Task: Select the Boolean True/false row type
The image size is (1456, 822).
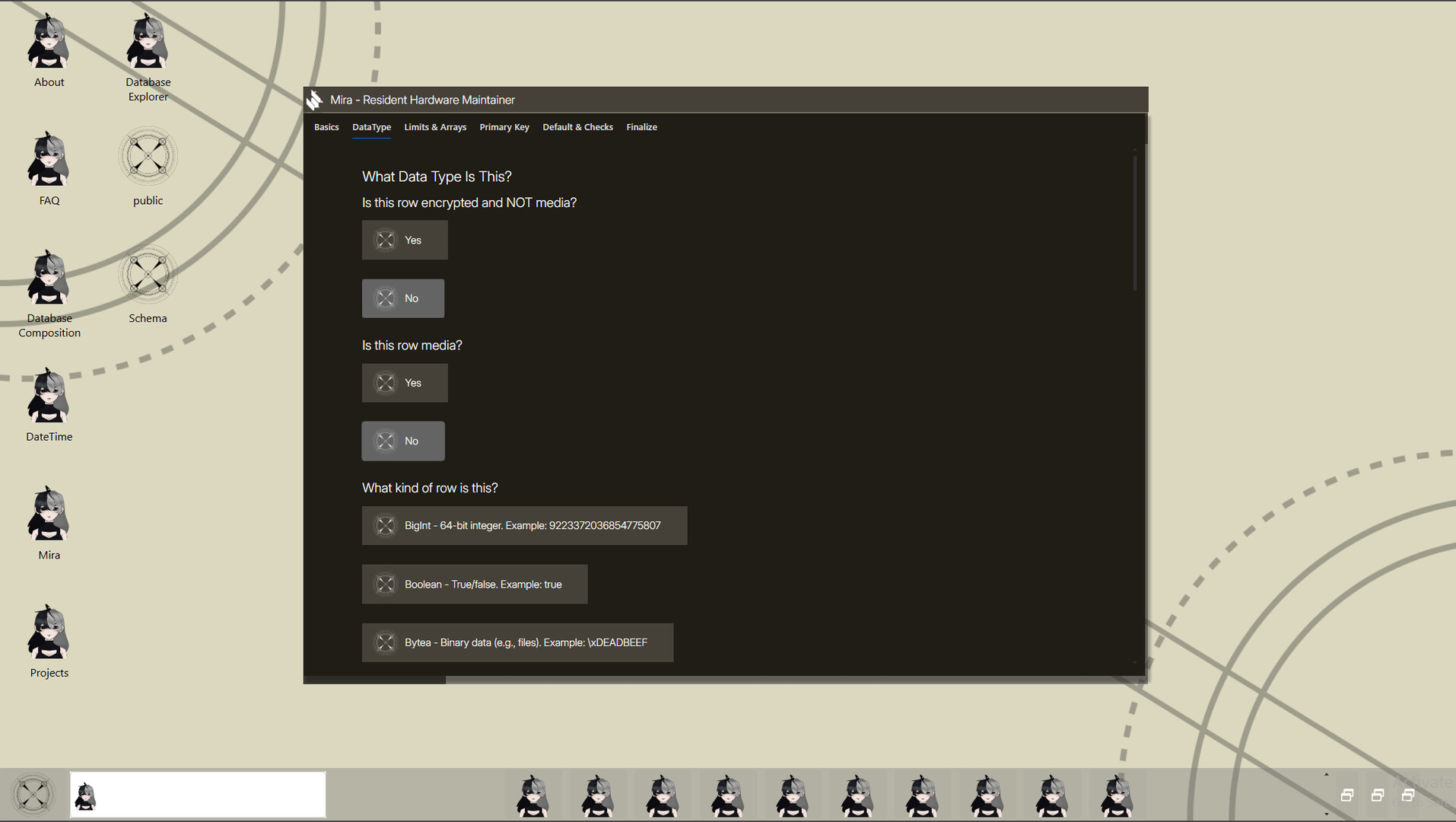Action: pyautogui.click(x=475, y=584)
